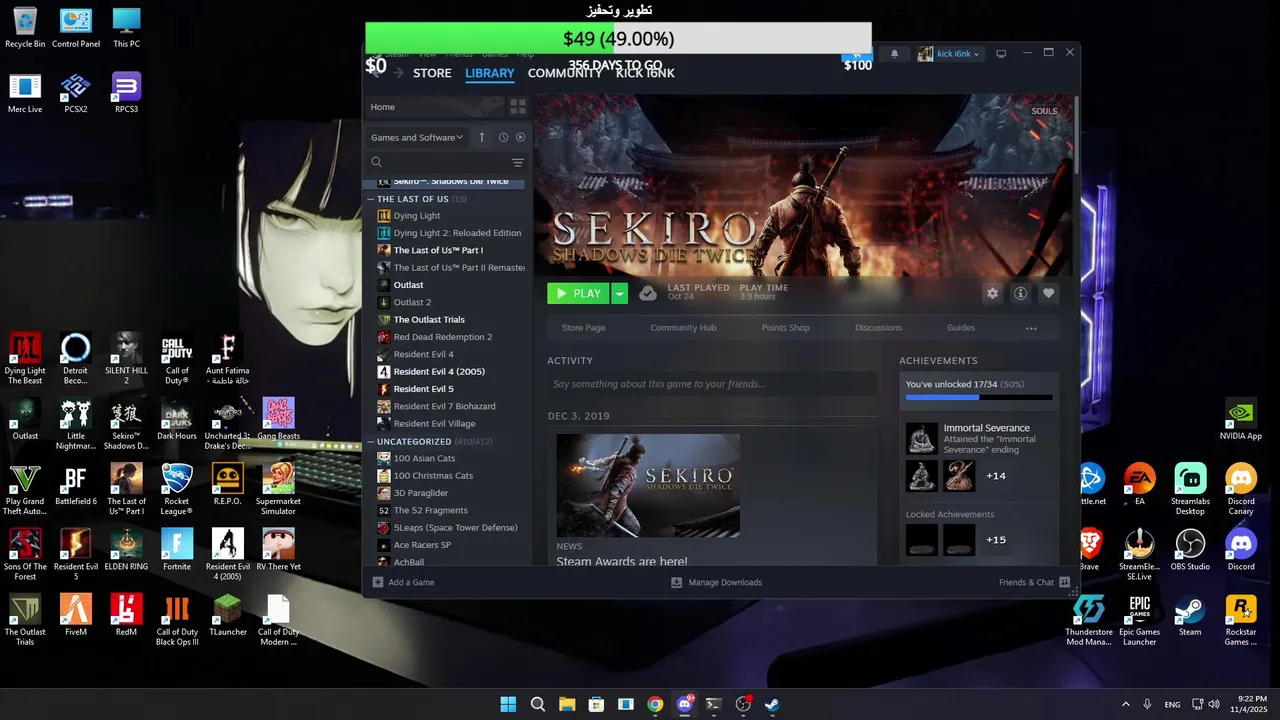Viewport: 1280px width, 720px height.
Task: Select Dying Light in library list
Action: click(416, 216)
